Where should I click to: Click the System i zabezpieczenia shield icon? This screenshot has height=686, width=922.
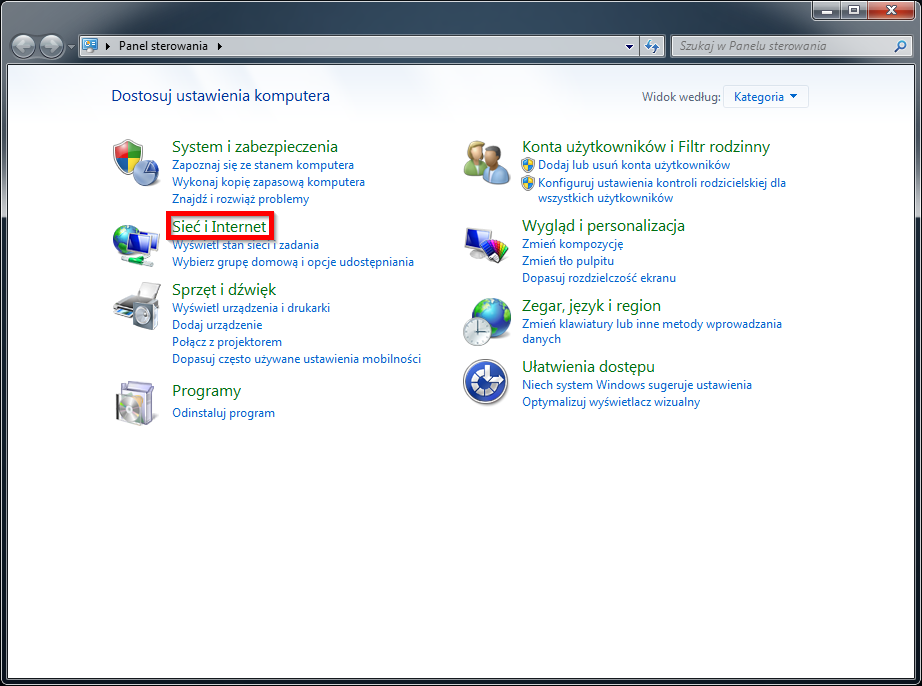click(135, 158)
